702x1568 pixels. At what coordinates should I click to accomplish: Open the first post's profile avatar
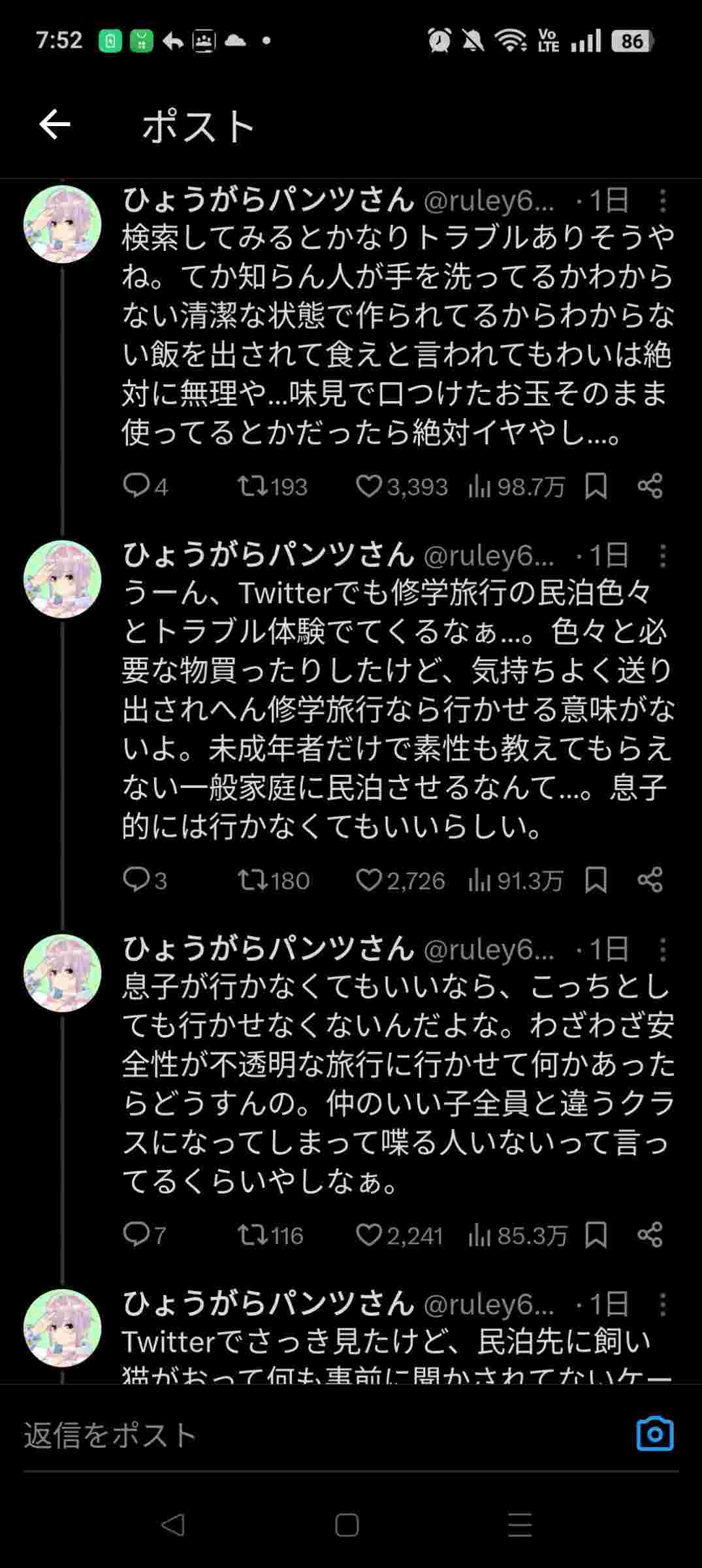coord(63,224)
